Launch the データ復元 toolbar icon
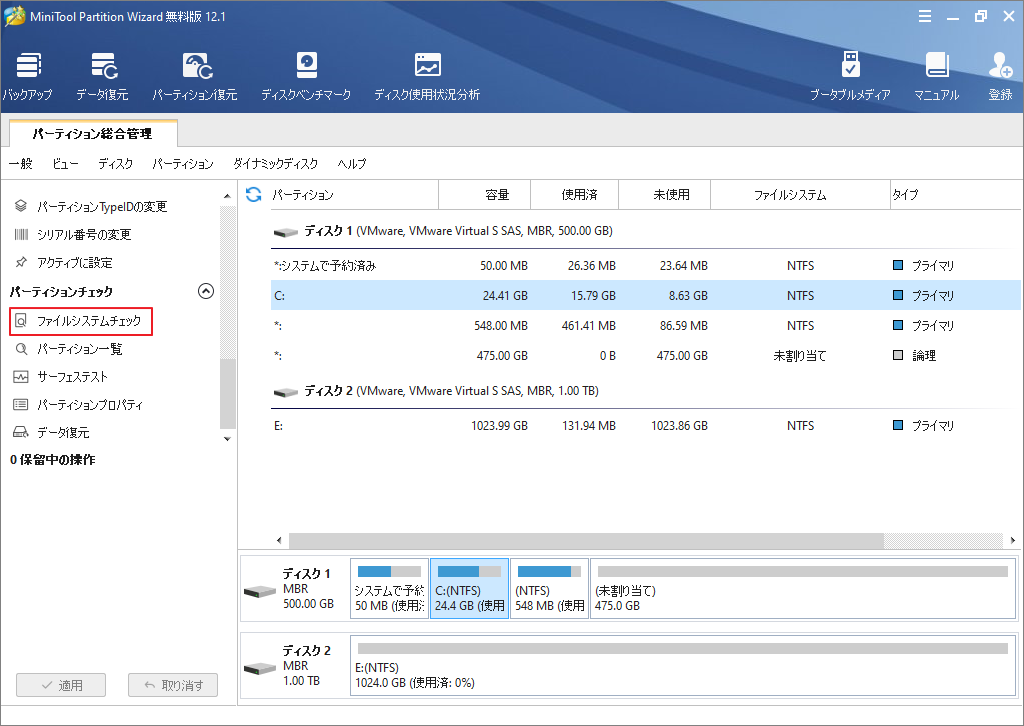 102,76
